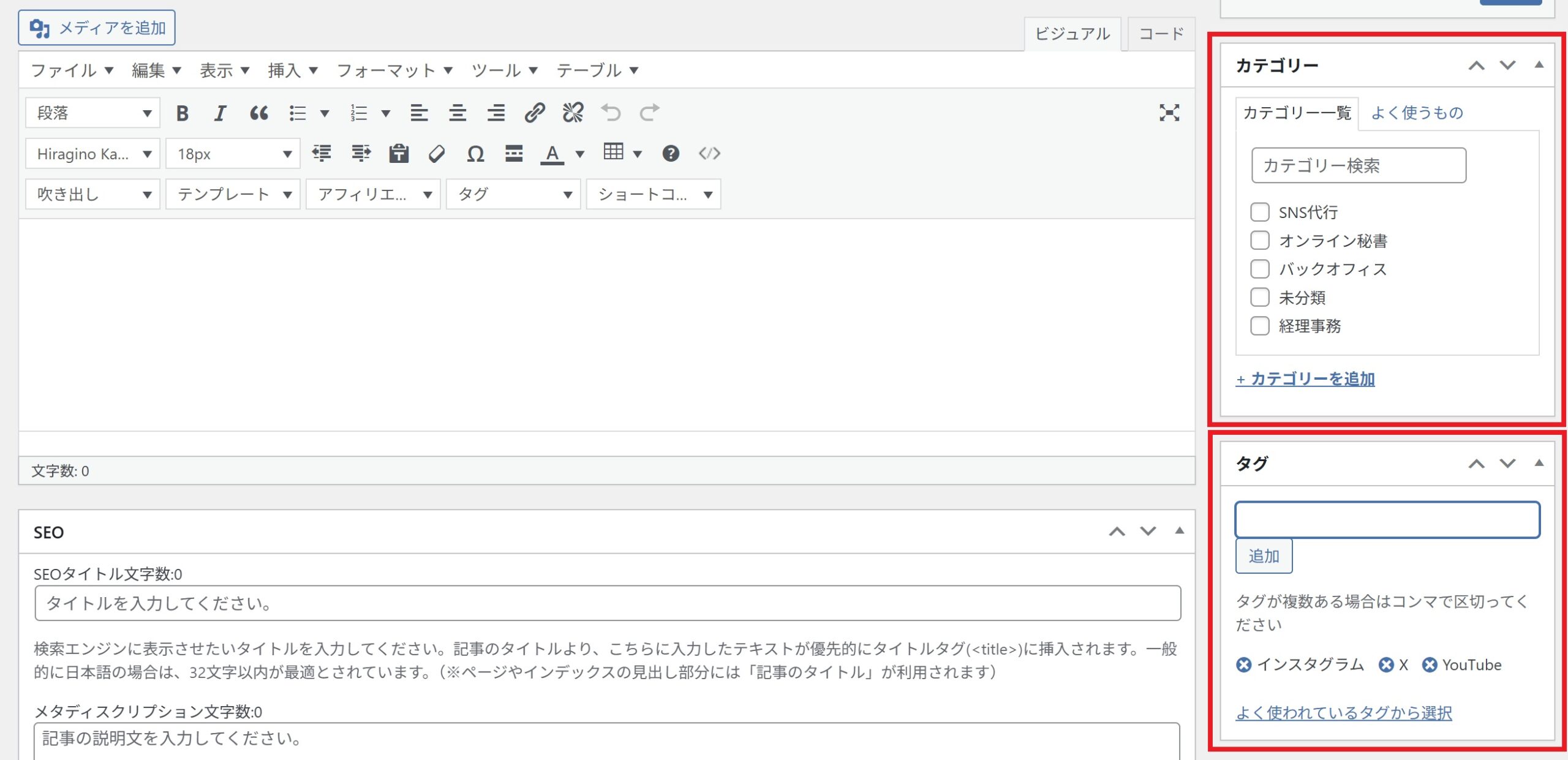The height and width of the screenshot is (760, 1568).
Task: Toggle bold formatting in the editor toolbar
Action: coord(182,113)
